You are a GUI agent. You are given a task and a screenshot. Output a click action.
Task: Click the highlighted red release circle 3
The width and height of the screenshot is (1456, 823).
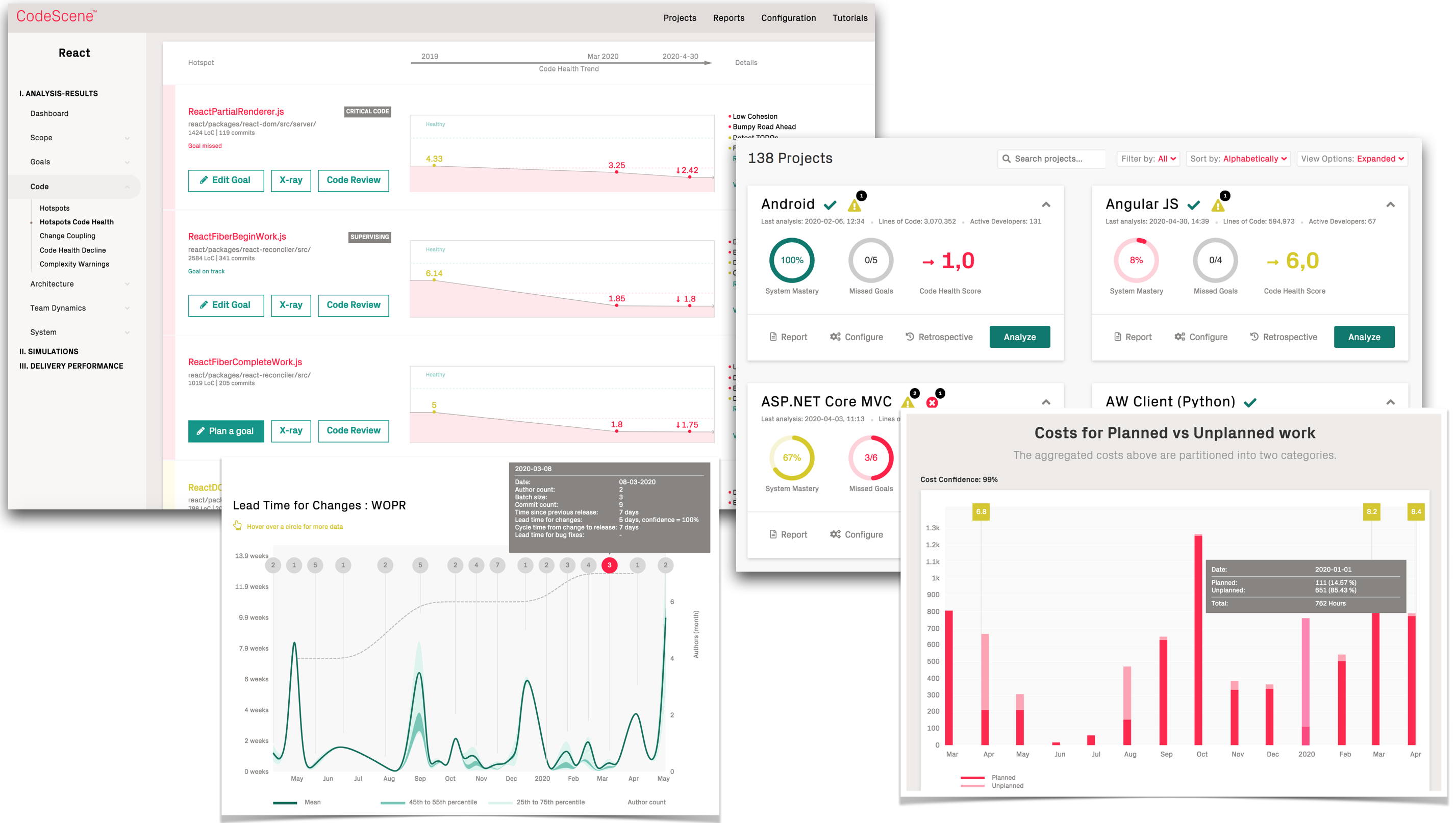click(609, 564)
